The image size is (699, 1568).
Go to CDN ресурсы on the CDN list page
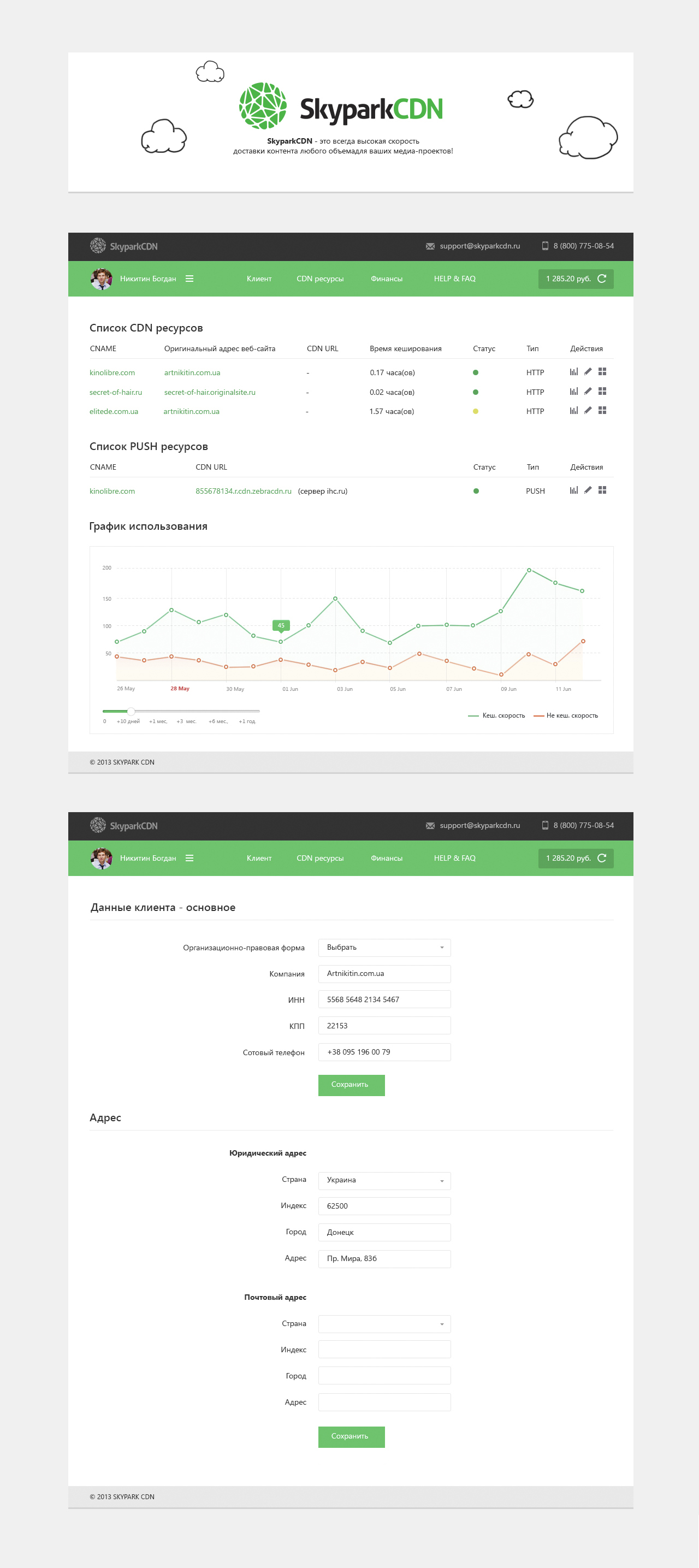coord(319,279)
